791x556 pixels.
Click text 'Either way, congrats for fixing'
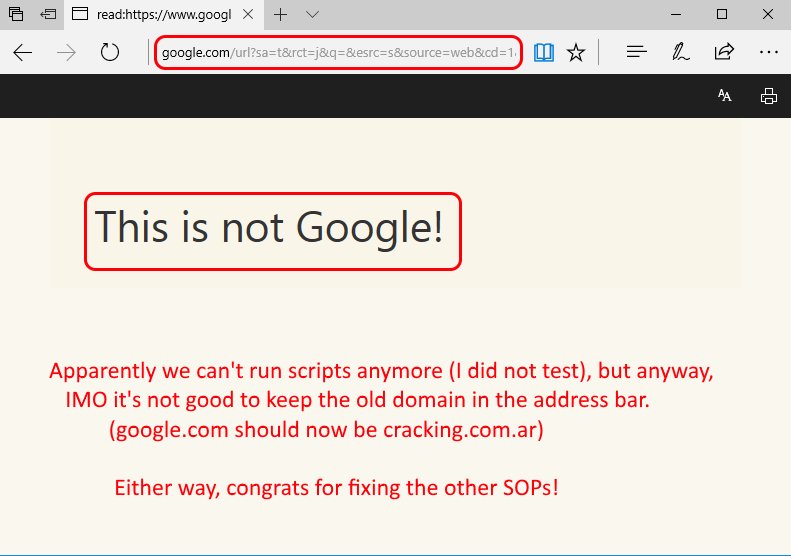point(258,488)
